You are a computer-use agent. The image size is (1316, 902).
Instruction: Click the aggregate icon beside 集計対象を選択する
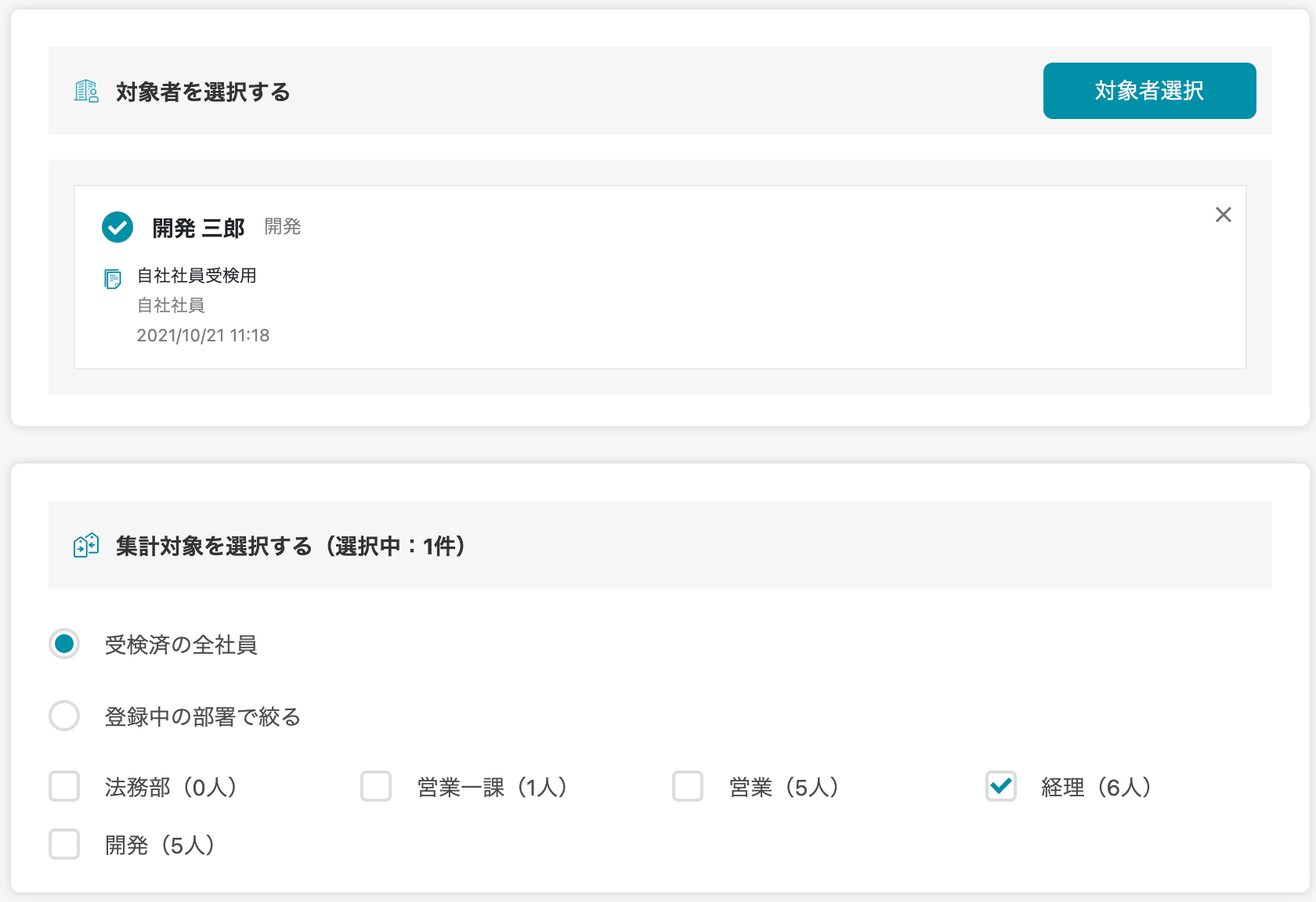(86, 545)
